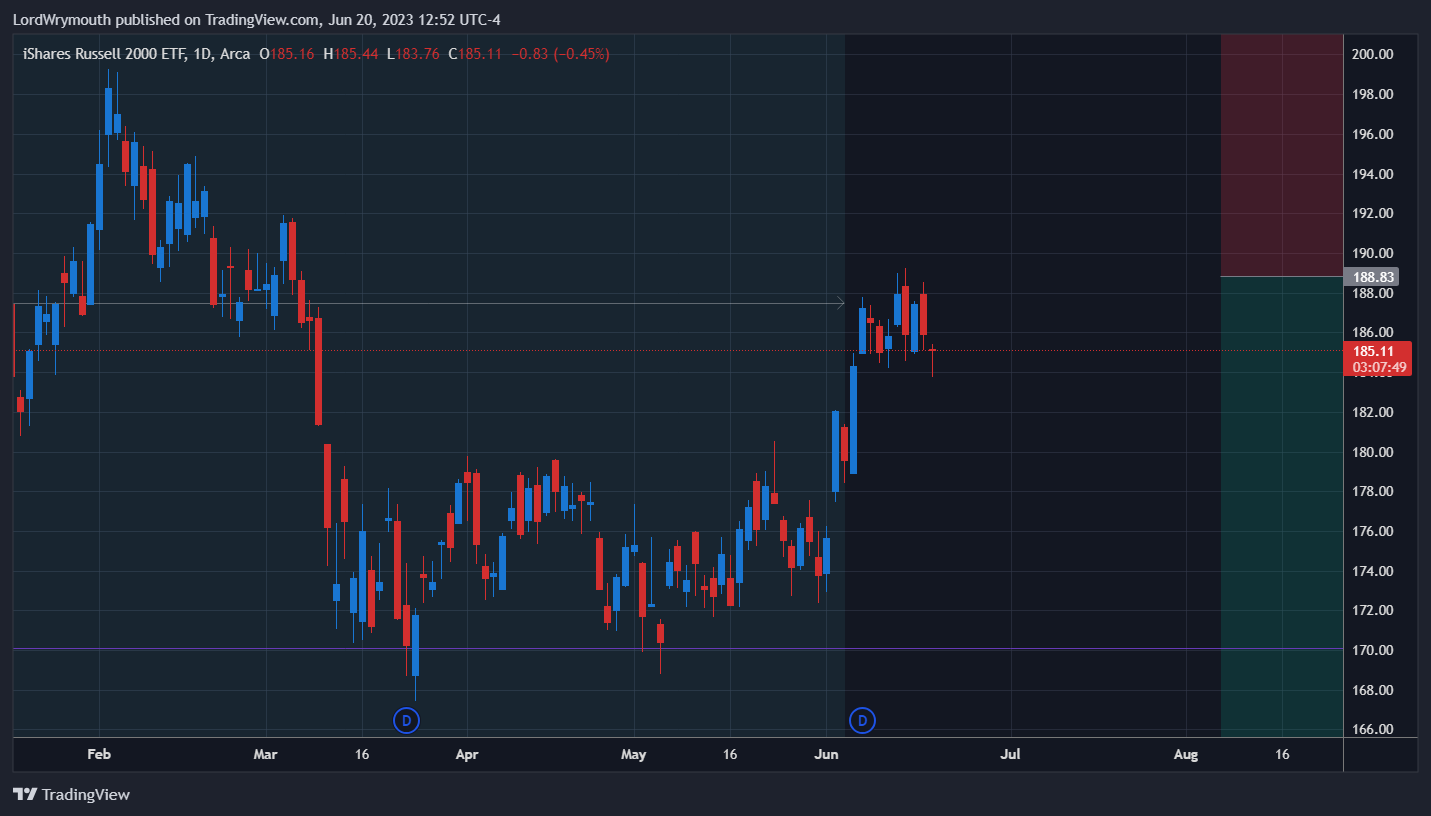Screen dimensions: 1431x816
Task: Select the green target zone of the position
Action: click(x=1282, y=506)
